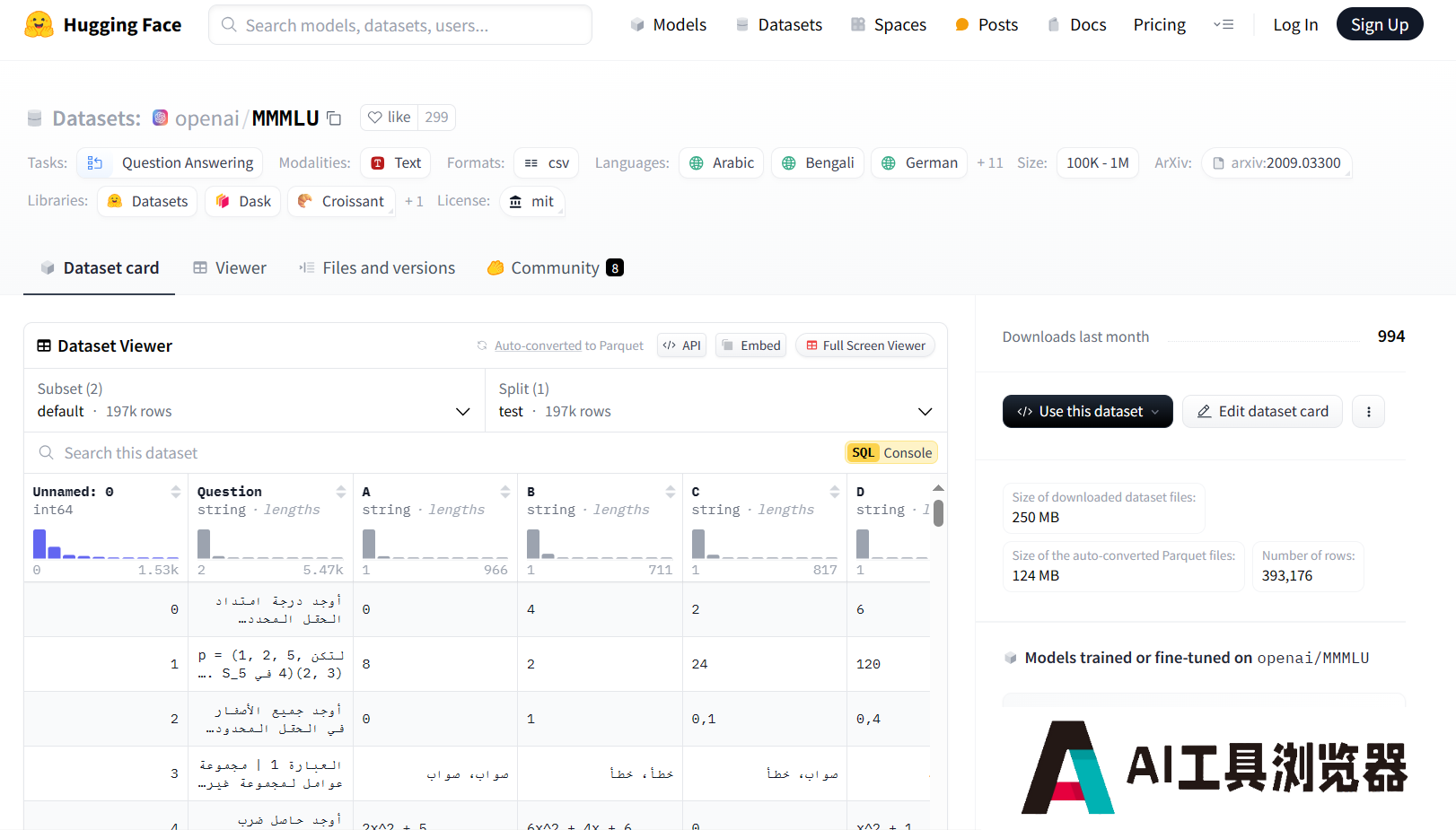Open the SQL Console
Viewport: 1456px width, 830px height.
coord(891,453)
